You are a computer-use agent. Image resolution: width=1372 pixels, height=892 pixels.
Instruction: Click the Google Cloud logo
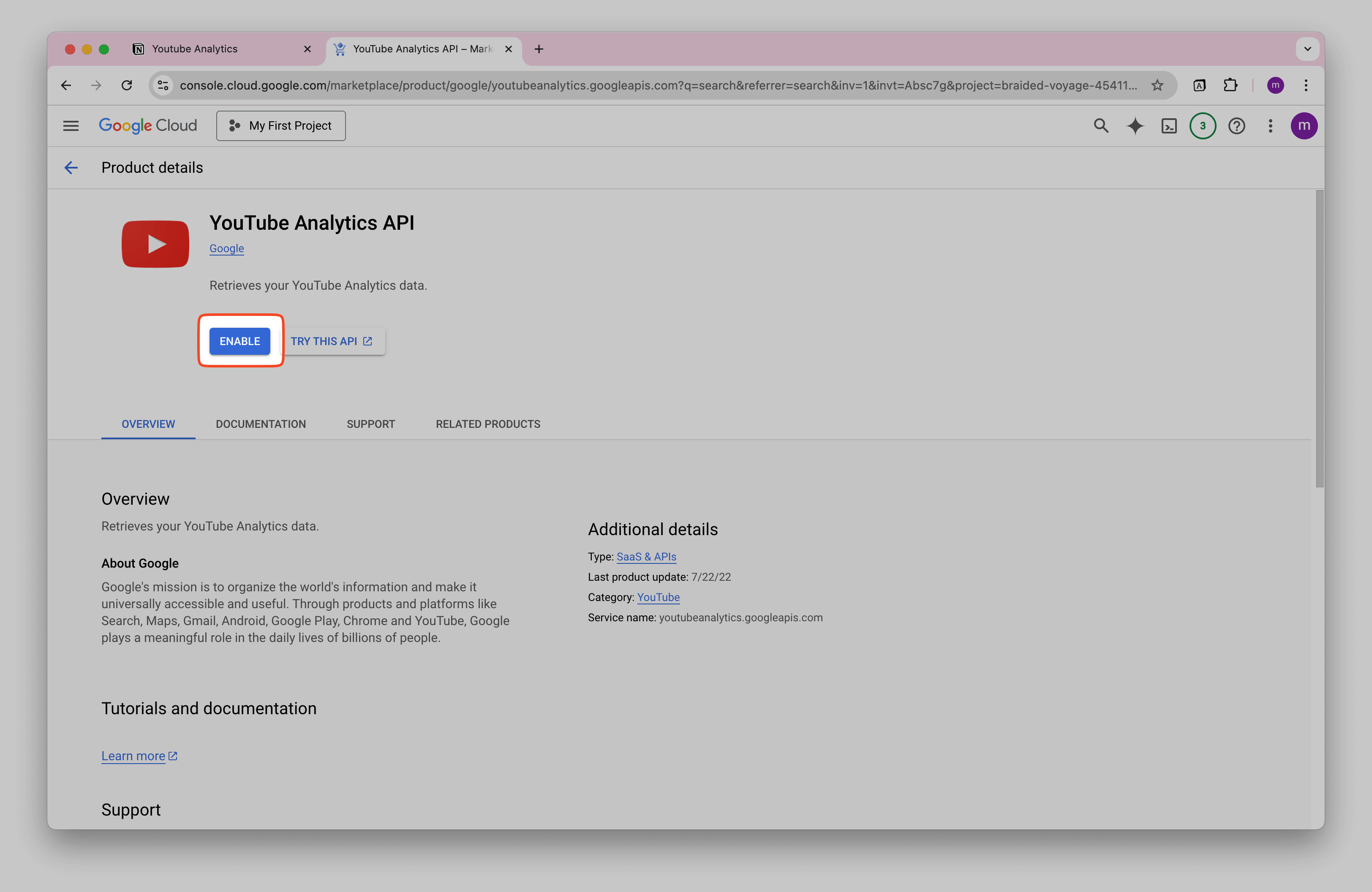click(x=147, y=125)
